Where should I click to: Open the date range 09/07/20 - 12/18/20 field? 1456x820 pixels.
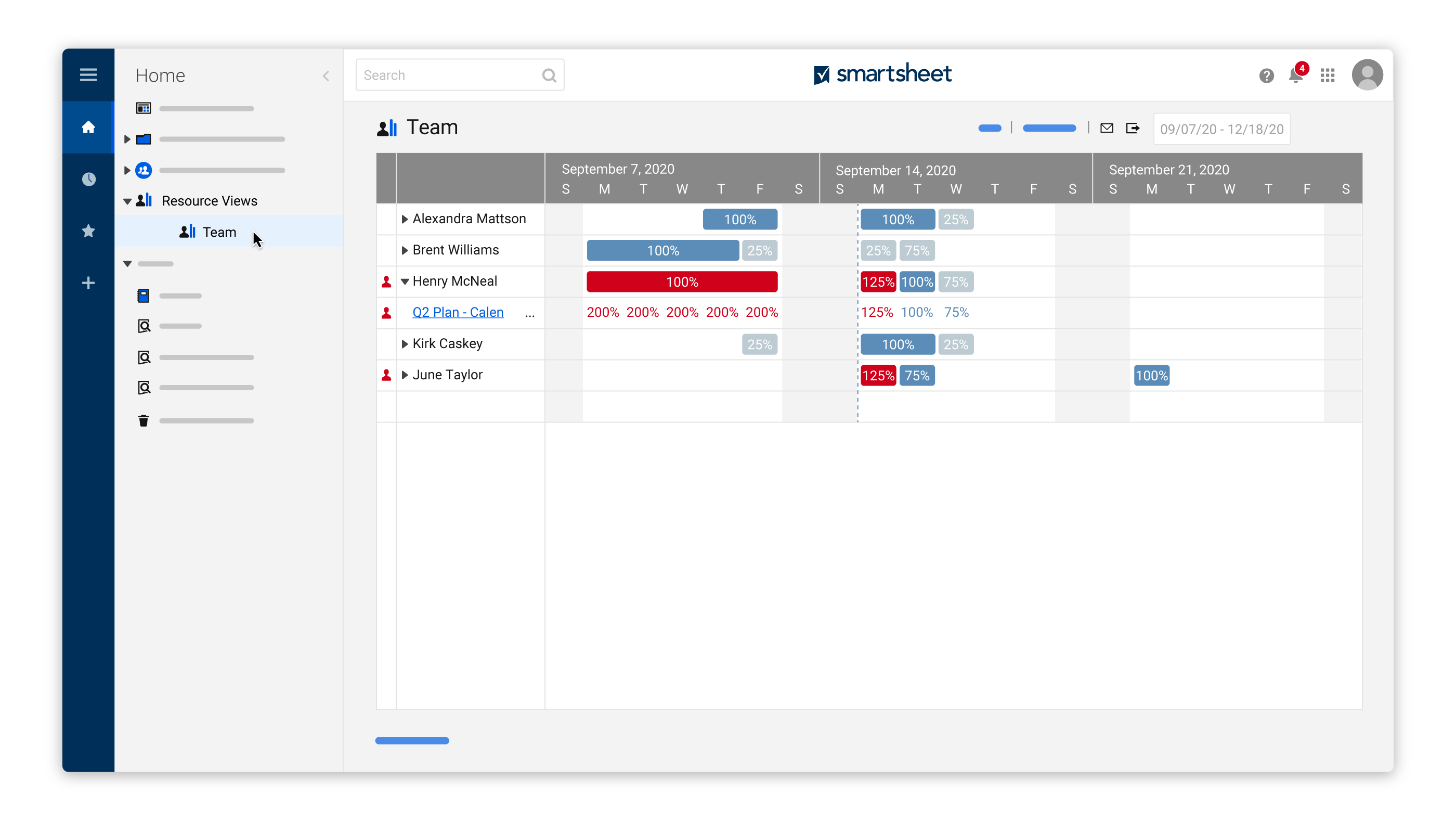1221,129
